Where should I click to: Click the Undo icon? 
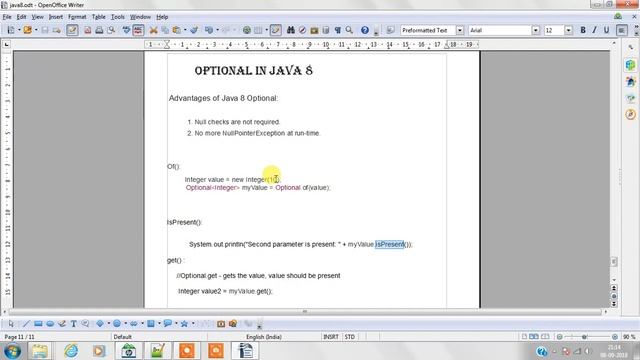coord(209,30)
